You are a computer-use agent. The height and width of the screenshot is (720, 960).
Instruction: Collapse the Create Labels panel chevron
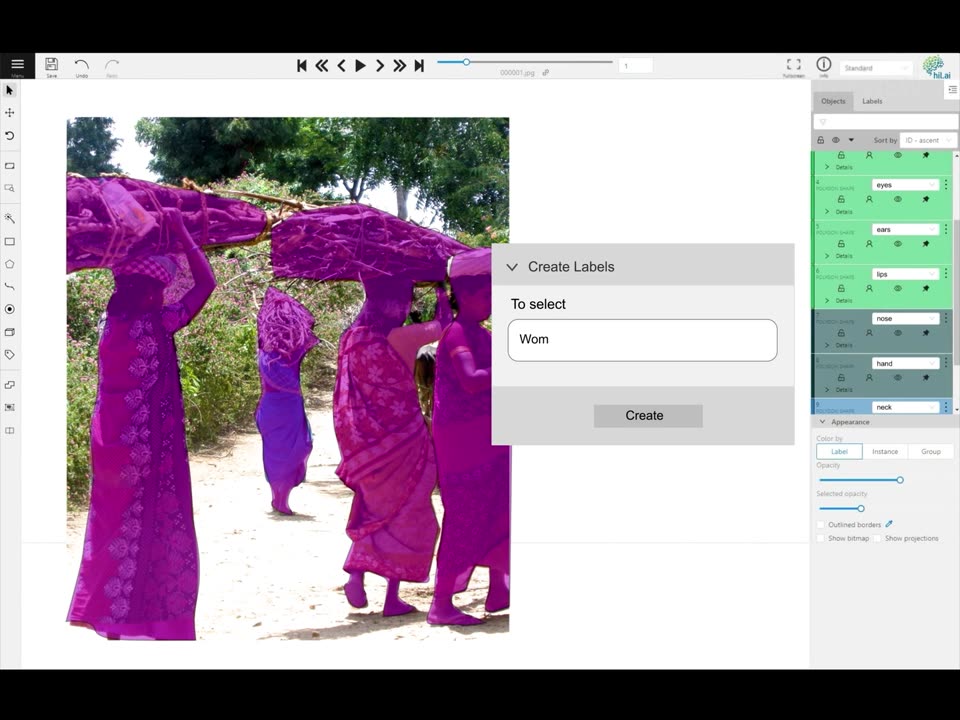coord(512,267)
